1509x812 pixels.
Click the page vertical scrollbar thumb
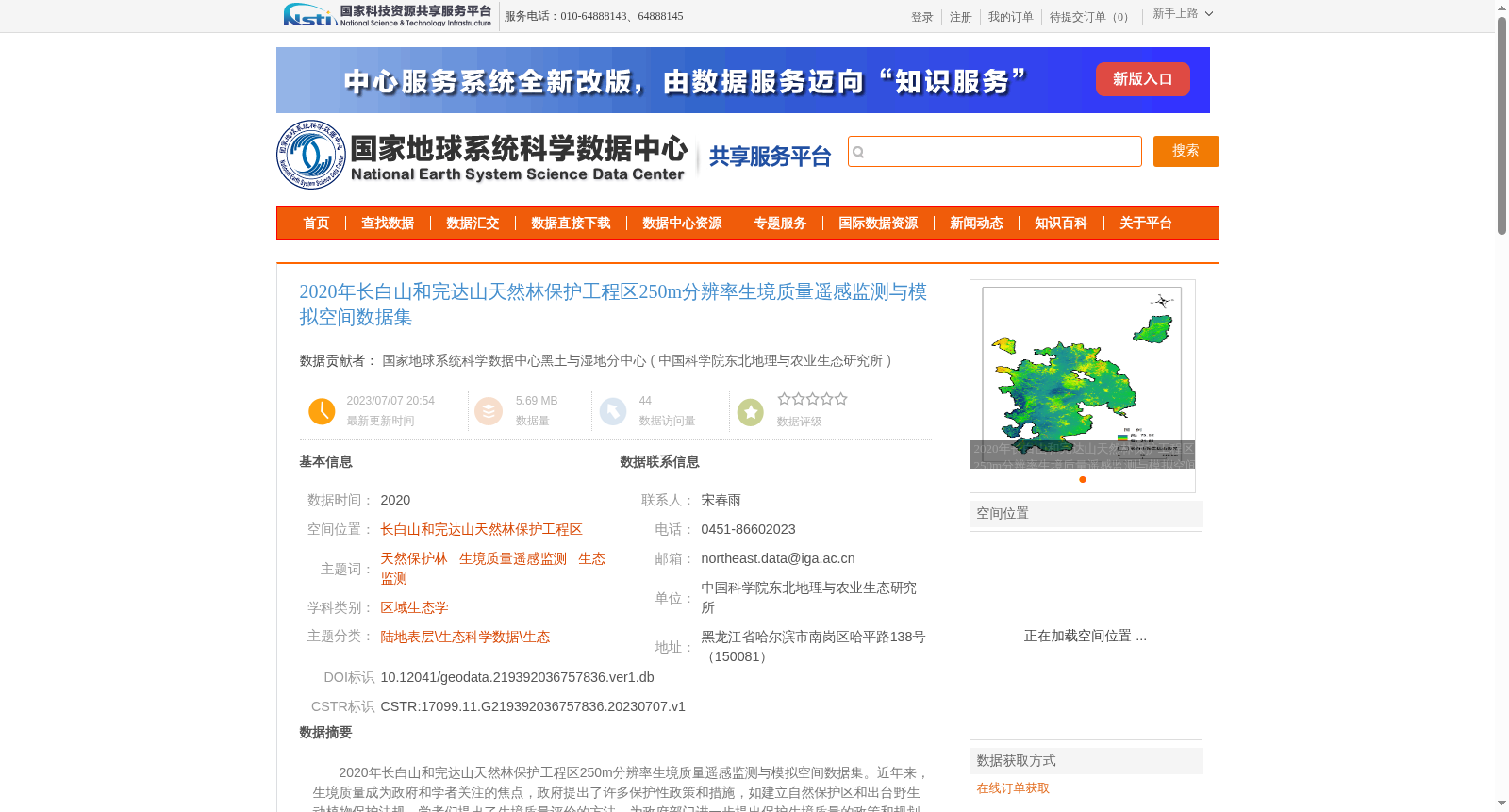click(x=1501, y=125)
